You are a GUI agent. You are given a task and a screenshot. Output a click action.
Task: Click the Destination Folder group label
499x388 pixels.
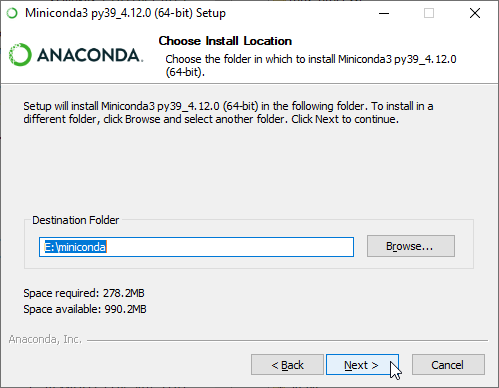click(76, 220)
